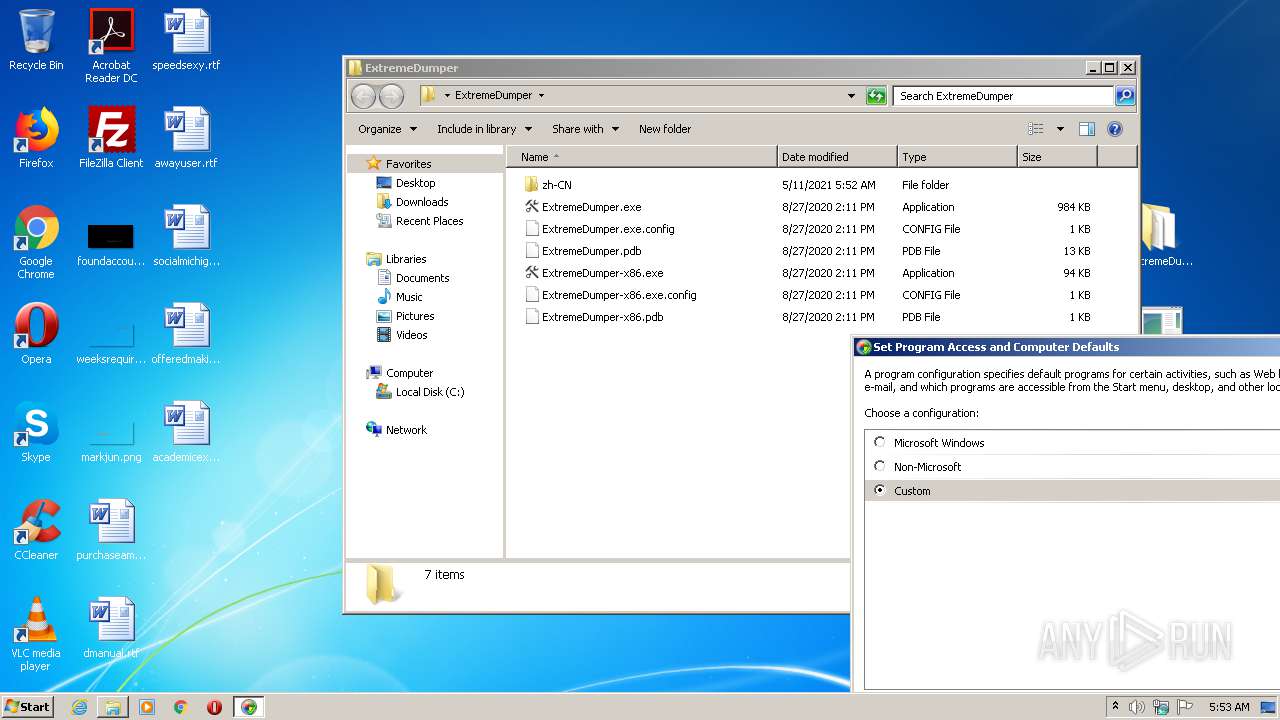The width and height of the screenshot is (1280, 720).
Task: Open the Opera browser desktop shortcut
Action: tap(36, 334)
